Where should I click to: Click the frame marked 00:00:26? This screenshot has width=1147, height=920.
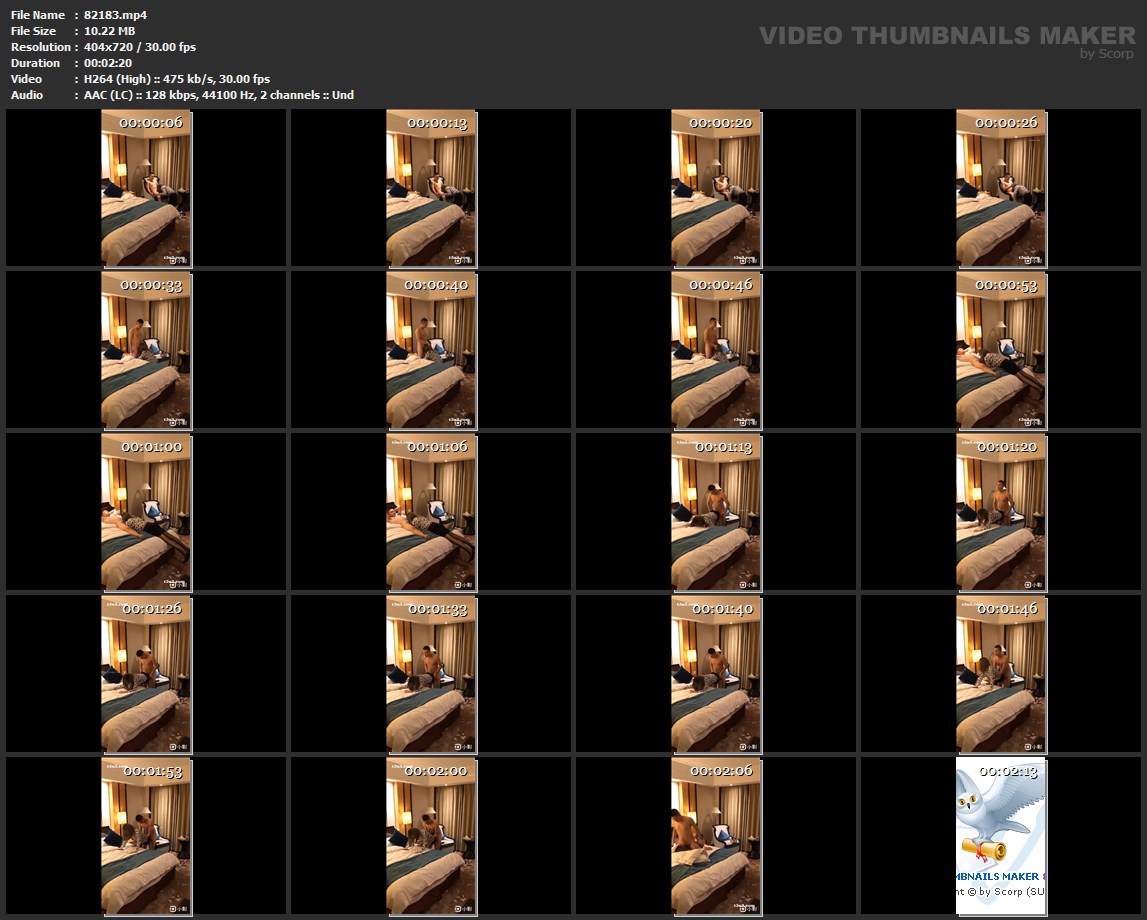point(1001,188)
